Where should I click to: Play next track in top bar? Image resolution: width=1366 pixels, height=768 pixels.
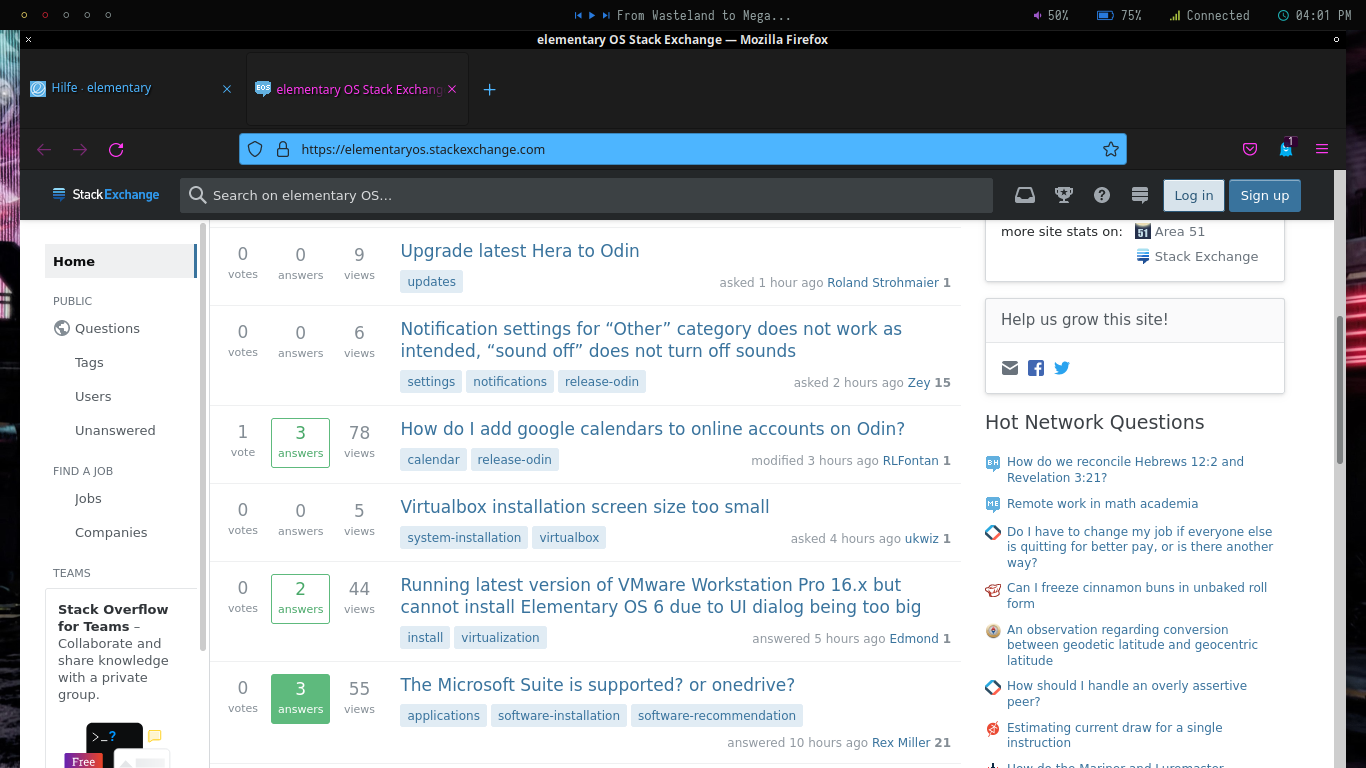(x=606, y=15)
